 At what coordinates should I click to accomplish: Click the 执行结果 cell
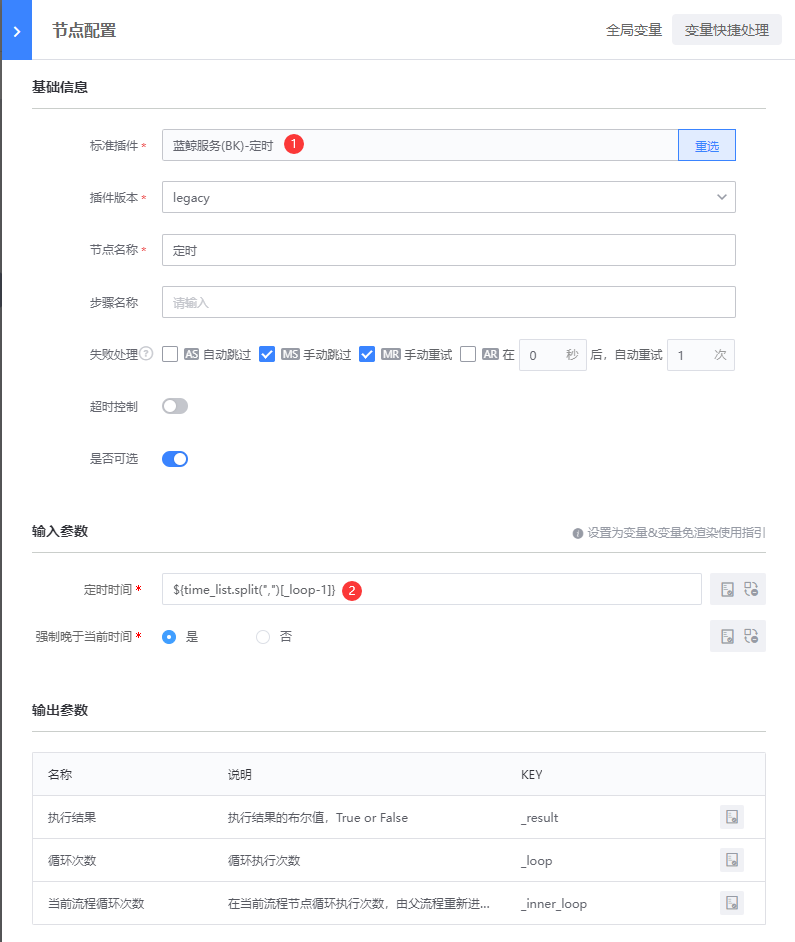(x=72, y=818)
